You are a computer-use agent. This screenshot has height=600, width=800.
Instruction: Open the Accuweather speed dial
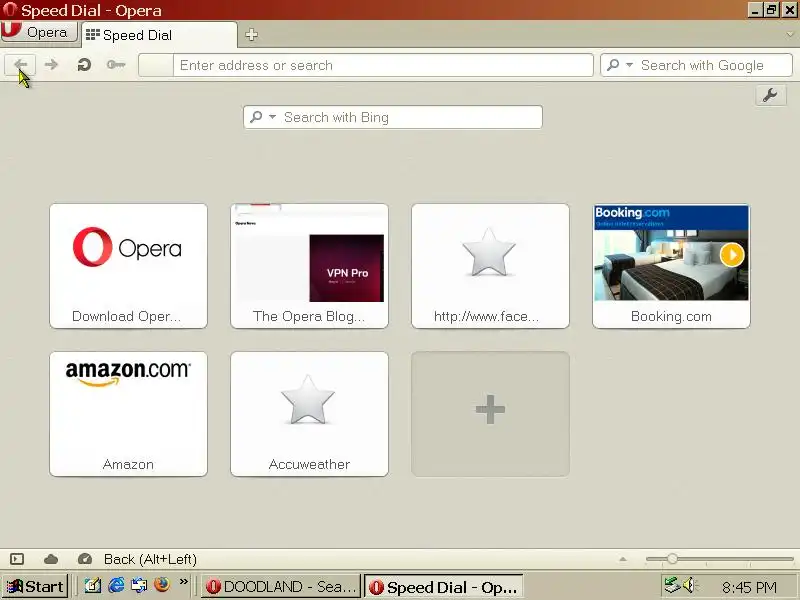click(309, 414)
